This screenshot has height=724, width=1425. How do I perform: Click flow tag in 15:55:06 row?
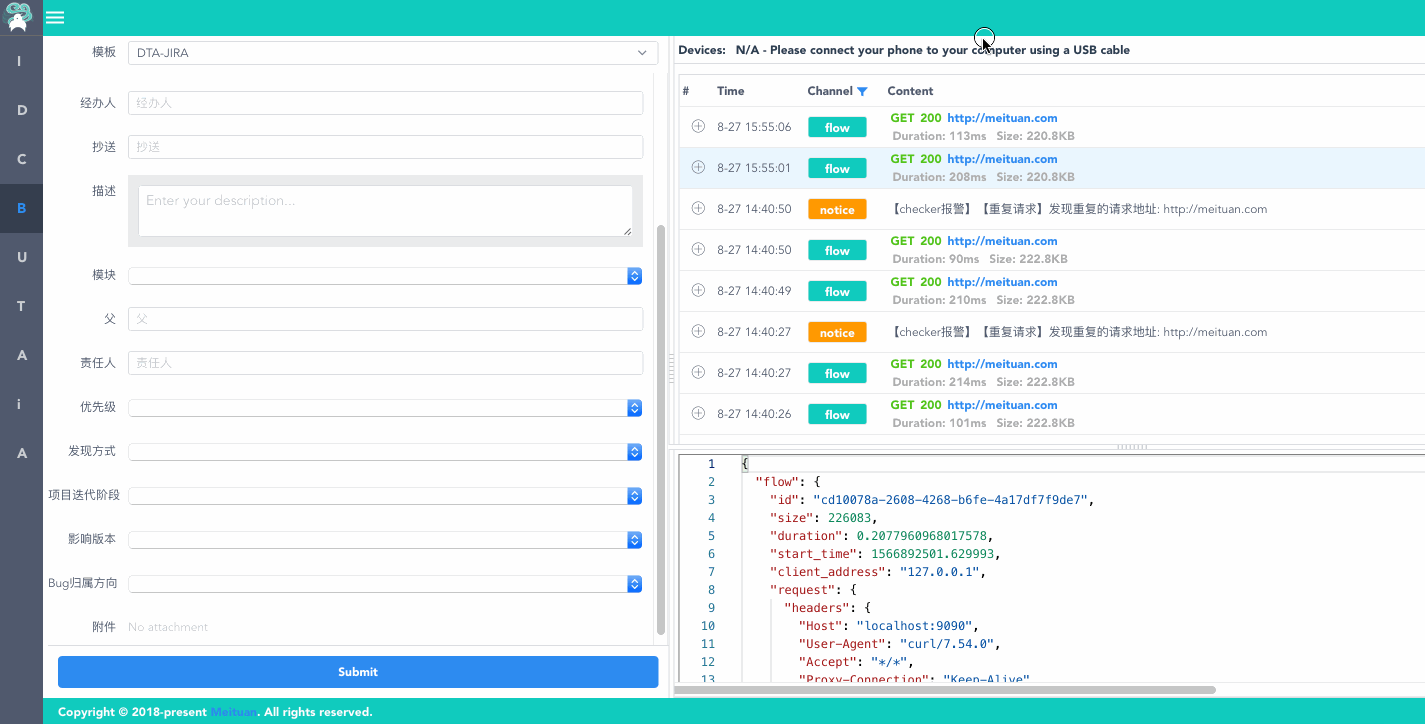837,127
